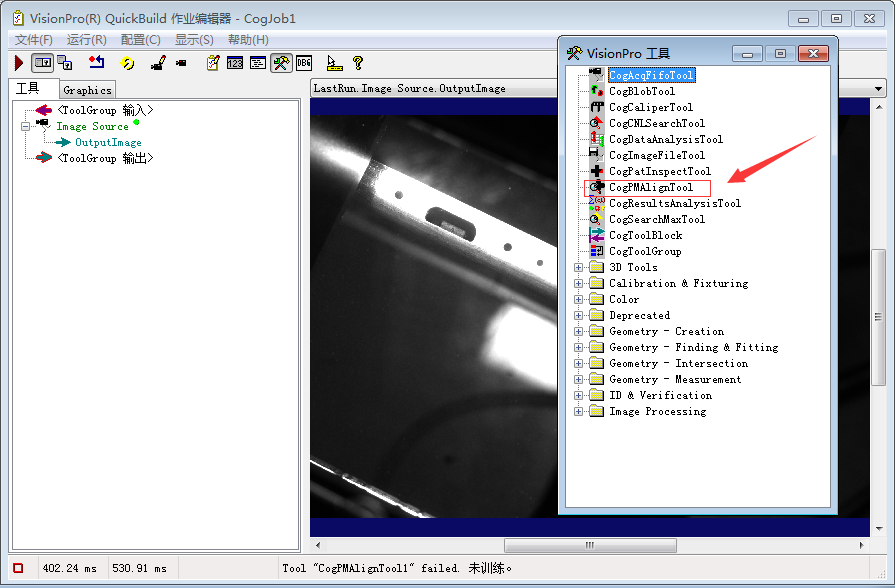Select the CogBlobTool icon entry

click(x=596, y=91)
